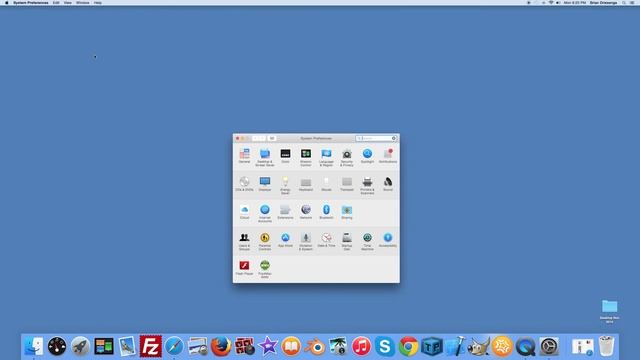Open Security & Privacy preferences
640x360 pixels.
(x=347, y=158)
